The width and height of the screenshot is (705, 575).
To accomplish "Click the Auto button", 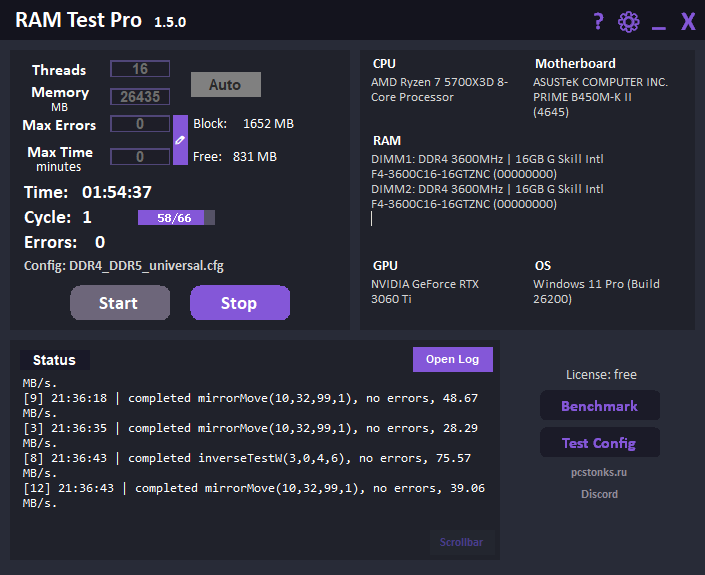I will point(226,85).
